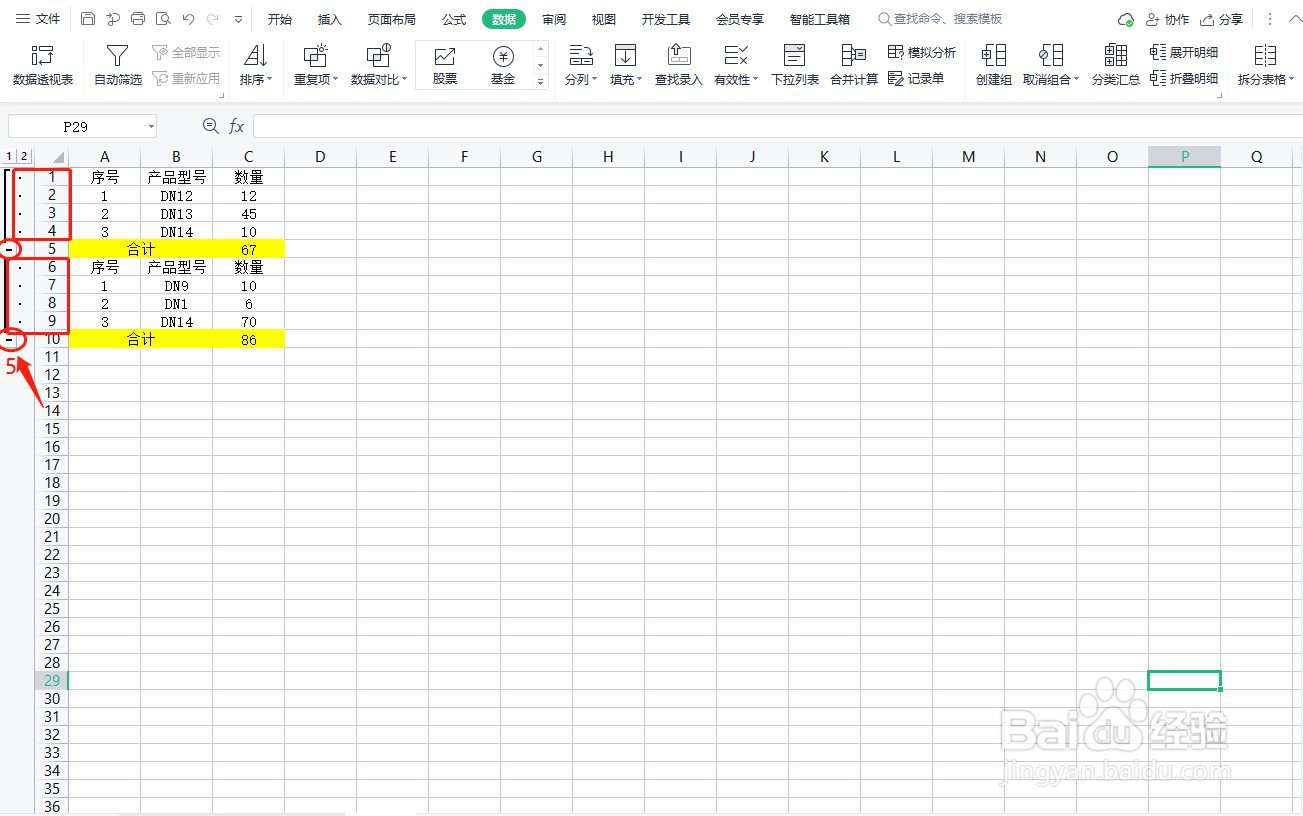The image size is (1303, 816).
Task: Open the 模拟分析 what-if analysis menu
Action: pyautogui.click(x=922, y=52)
